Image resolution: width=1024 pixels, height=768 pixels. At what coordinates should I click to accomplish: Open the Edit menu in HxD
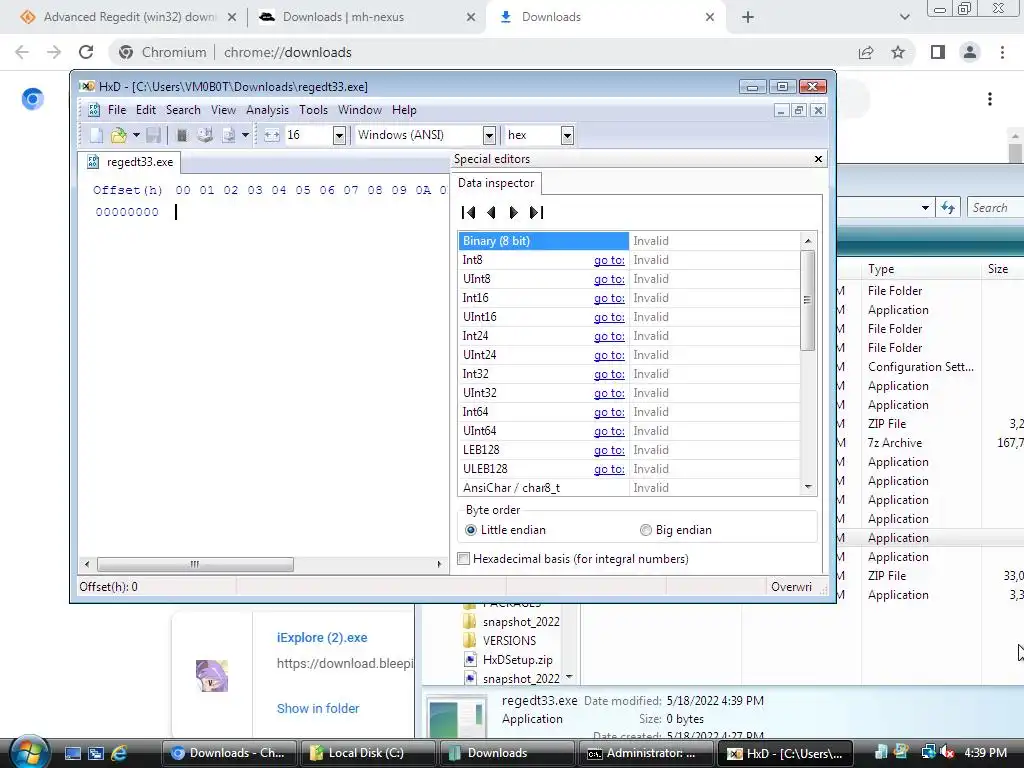(146, 110)
